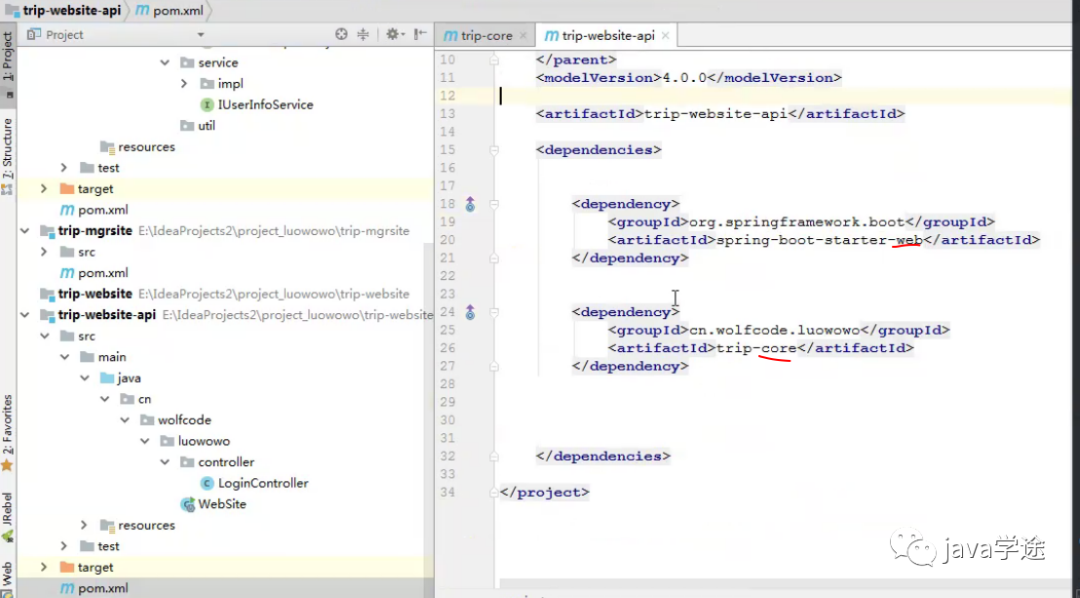Open the Project view type dropdown
This screenshot has height=598, width=1080.
click(200, 34)
